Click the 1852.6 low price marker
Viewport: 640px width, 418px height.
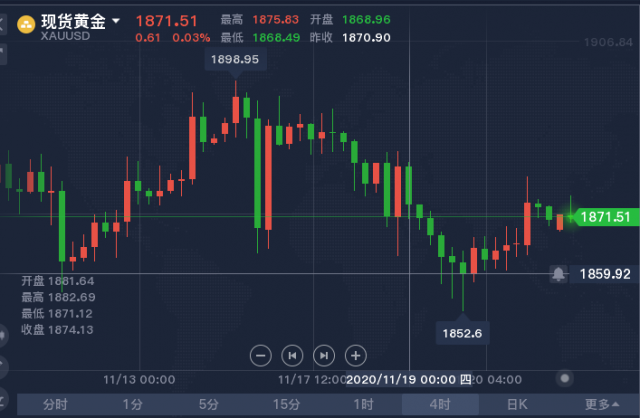pyautogui.click(x=462, y=333)
